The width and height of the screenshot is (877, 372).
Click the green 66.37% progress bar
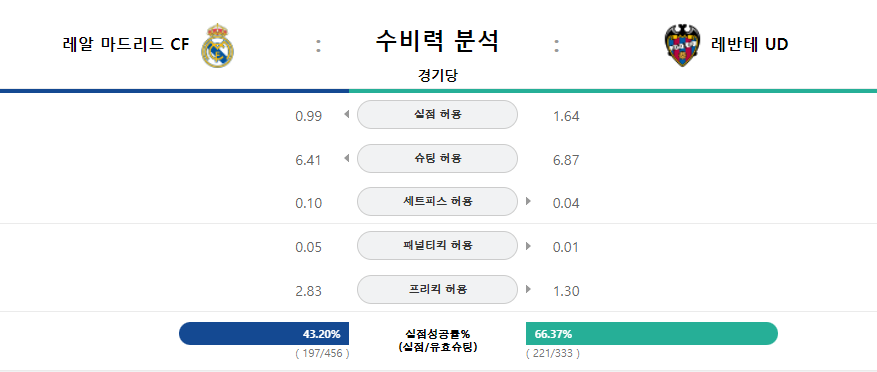[x=652, y=334]
